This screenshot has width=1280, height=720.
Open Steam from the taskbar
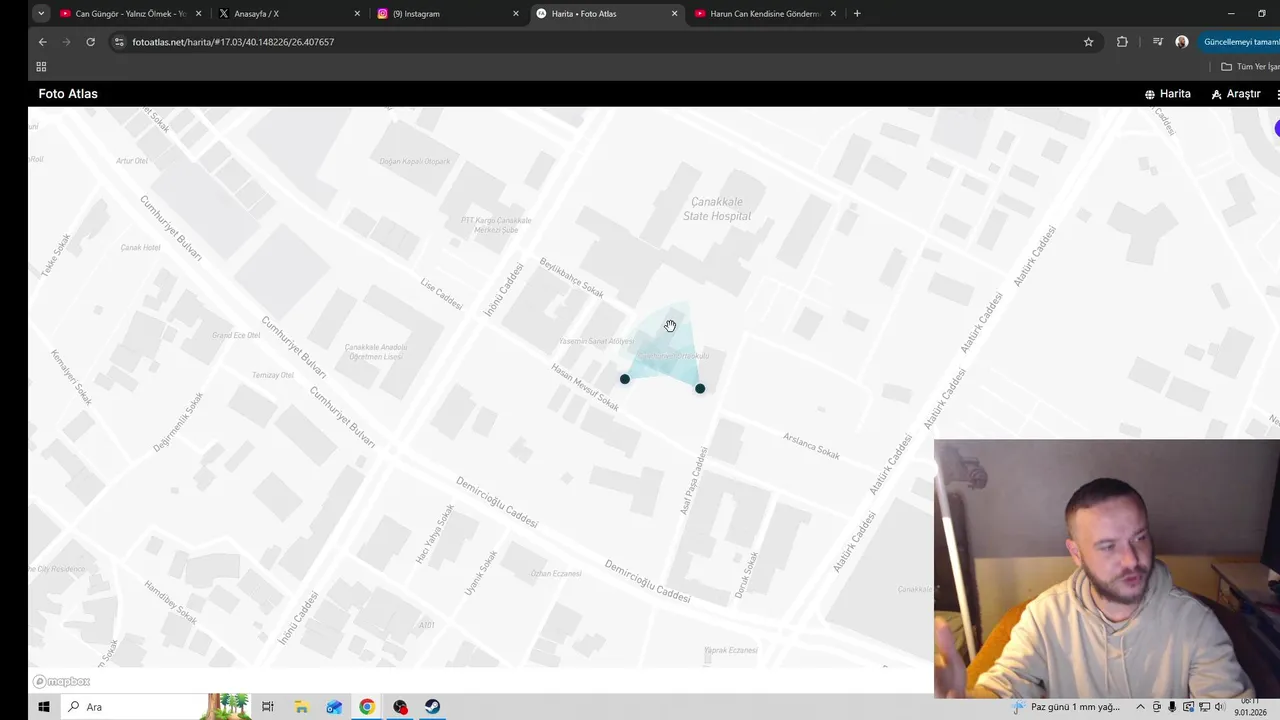point(432,707)
